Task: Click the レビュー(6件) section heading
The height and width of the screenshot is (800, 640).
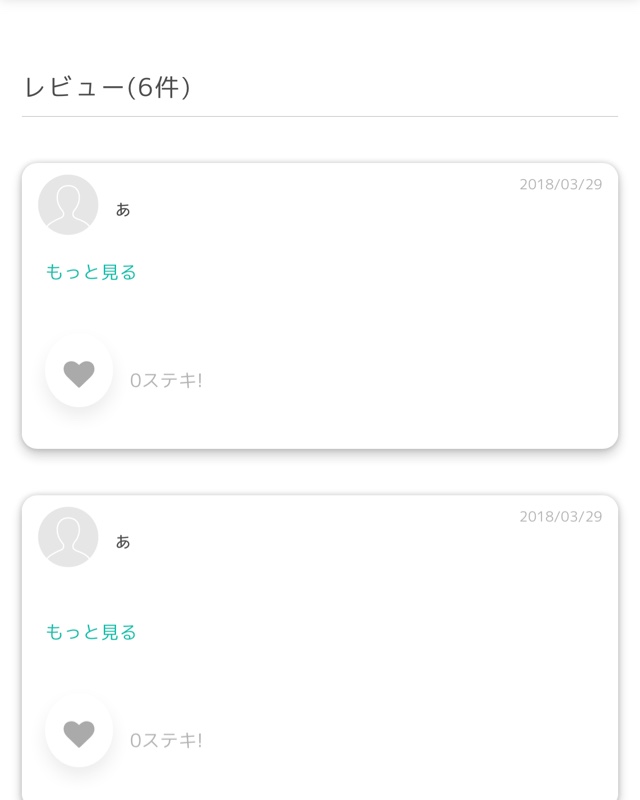Action: pyautogui.click(x=107, y=88)
